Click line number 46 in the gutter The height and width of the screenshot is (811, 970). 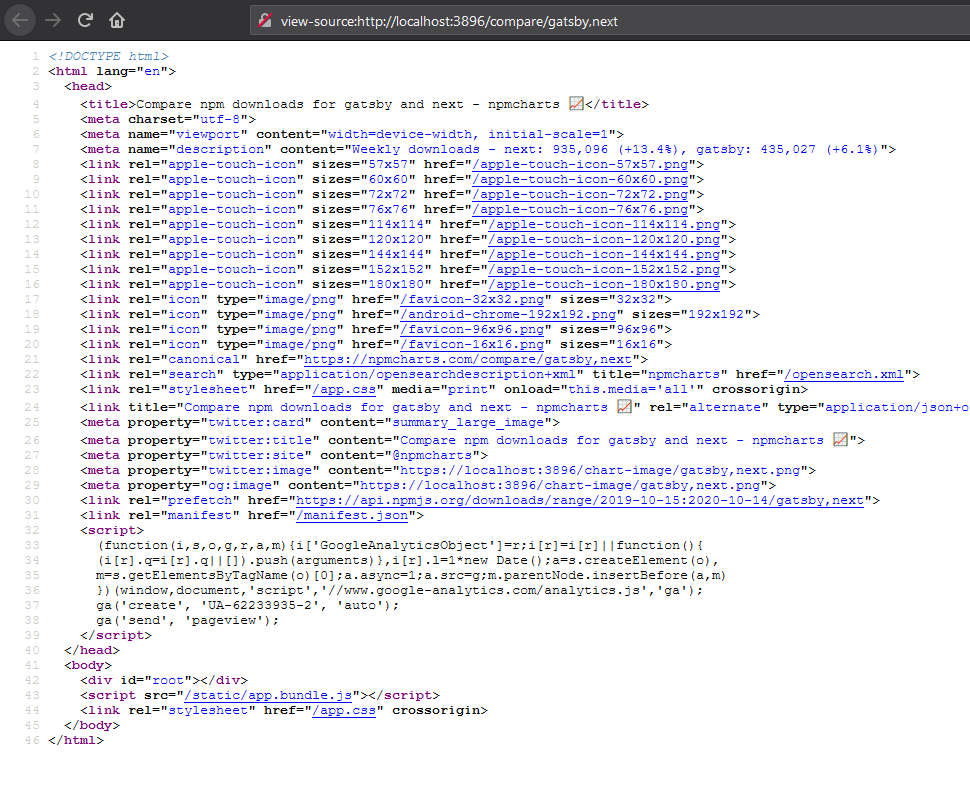pyautogui.click(x=32, y=740)
